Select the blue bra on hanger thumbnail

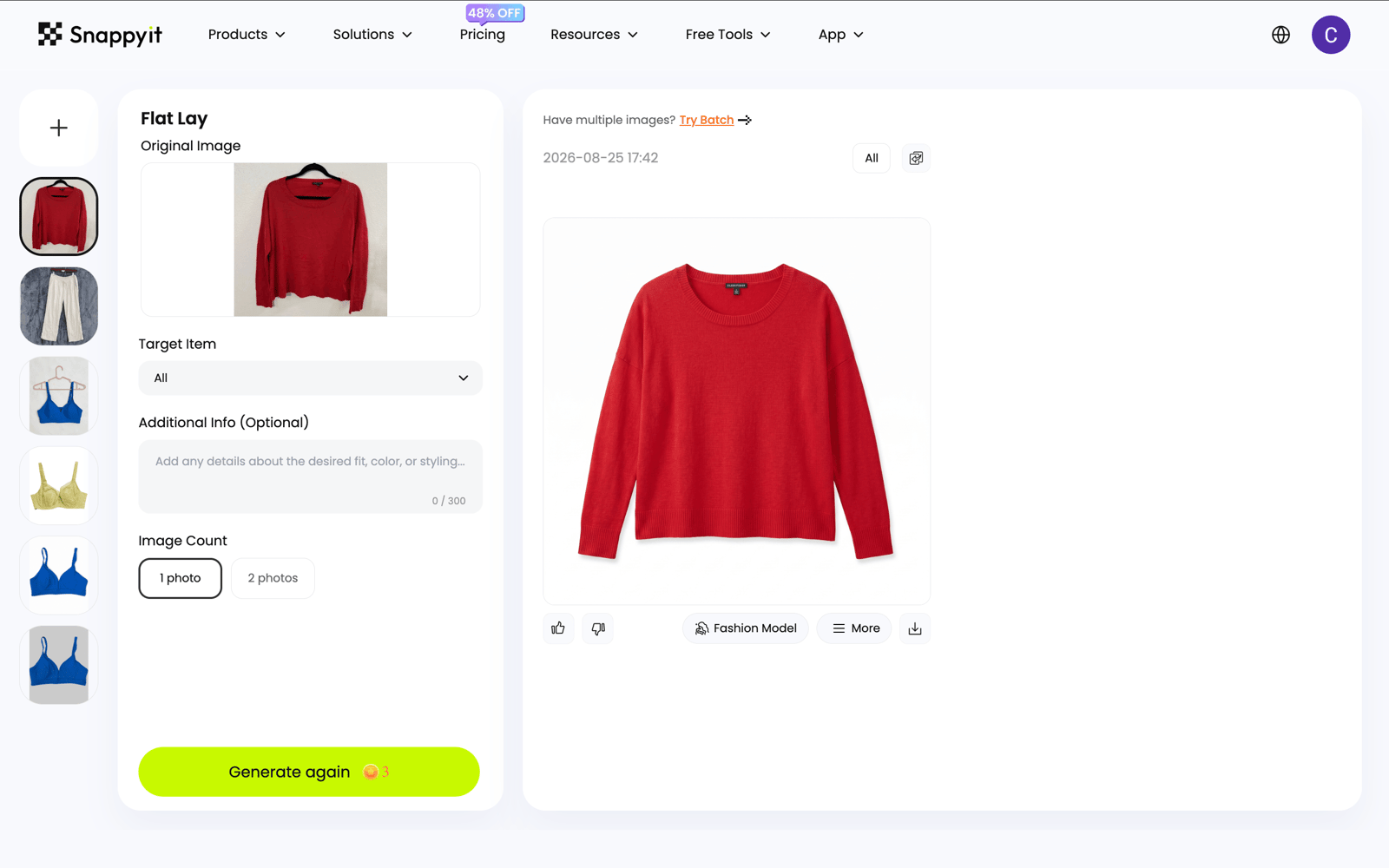pos(59,396)
